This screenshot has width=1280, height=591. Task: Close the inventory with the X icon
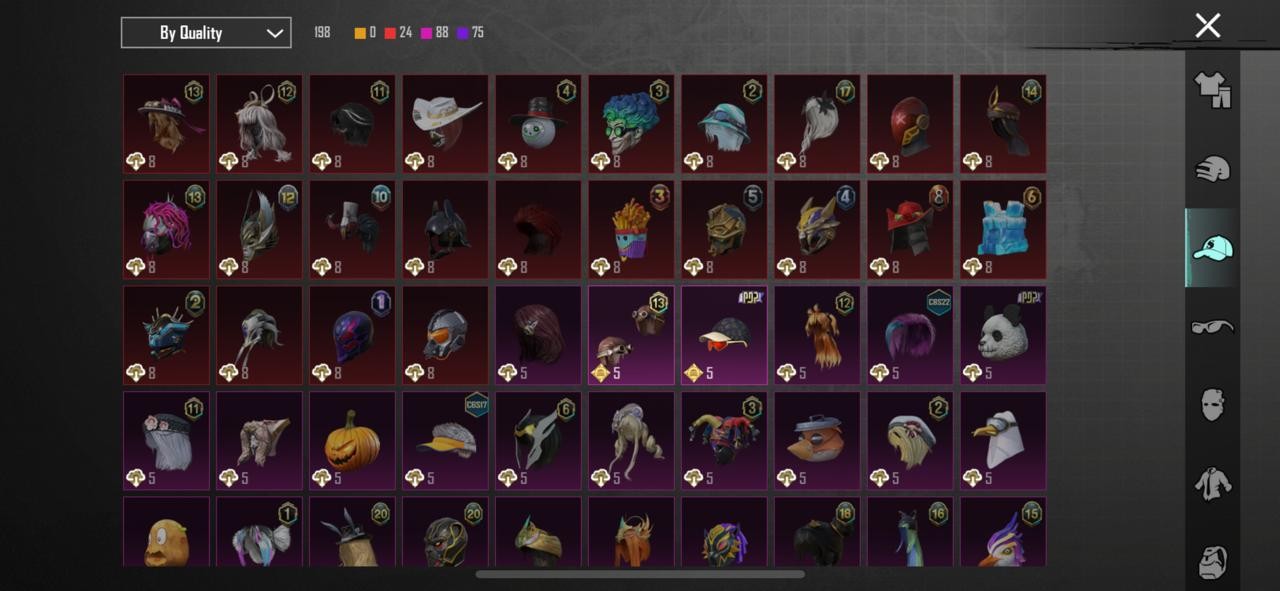1208,26
